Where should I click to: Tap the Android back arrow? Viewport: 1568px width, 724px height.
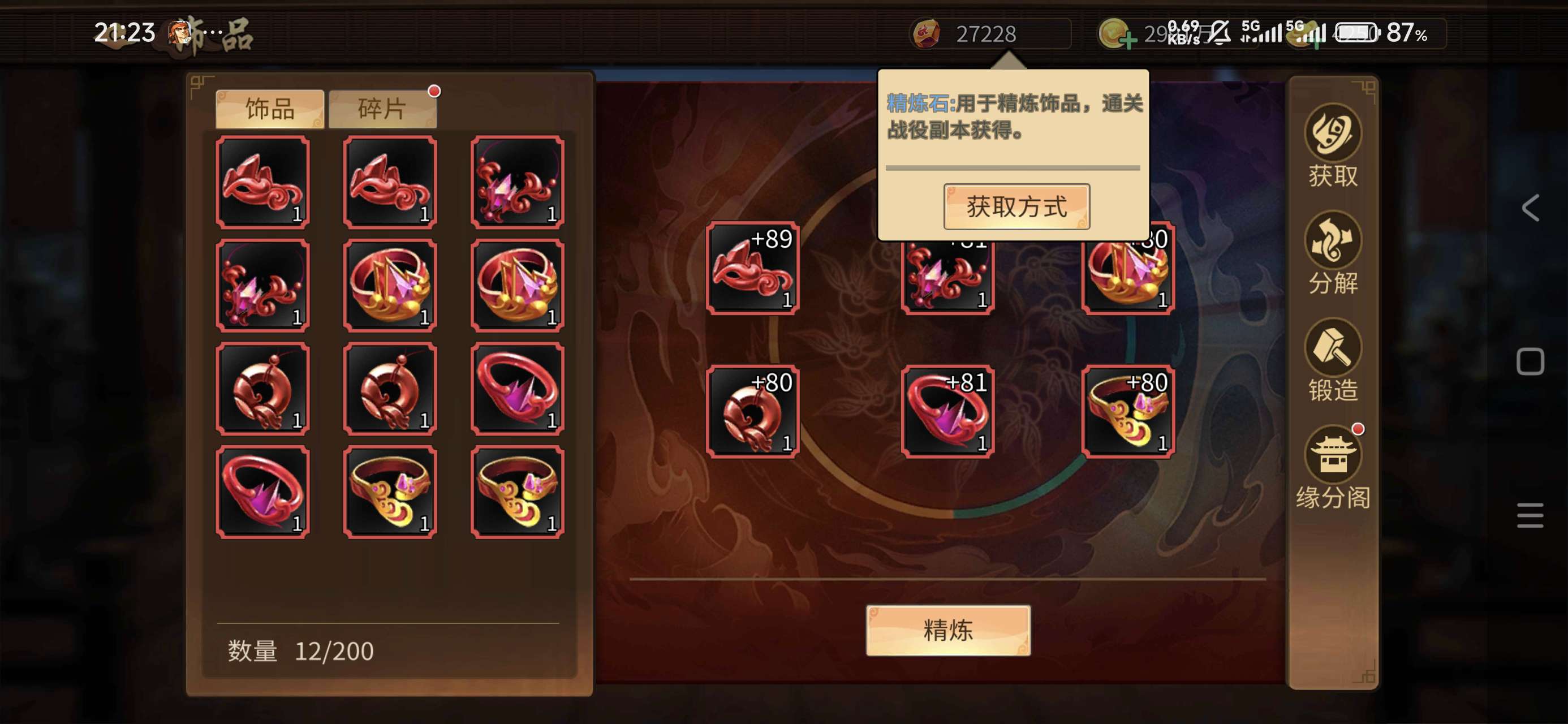point(1530,208)
